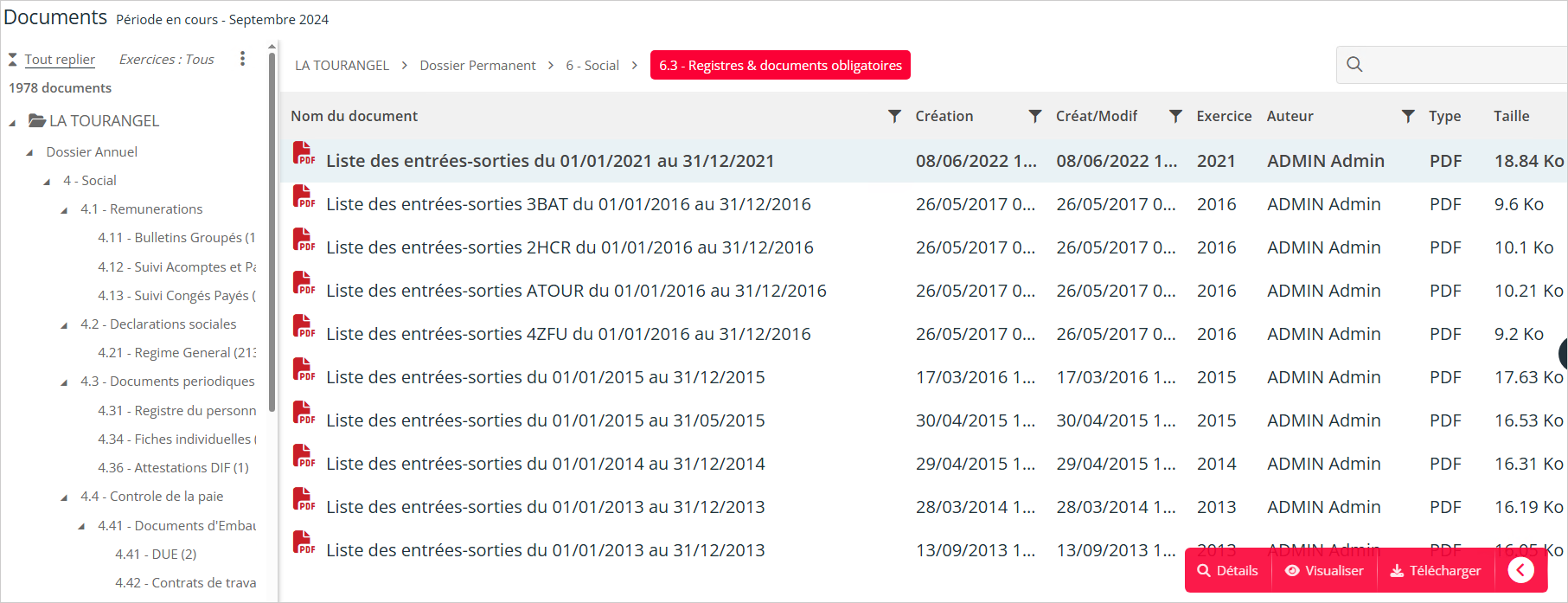
Task: Select 4.11 - Bulletins Groupés tree item
Action: pyautogui.click(x=176, y=237)
